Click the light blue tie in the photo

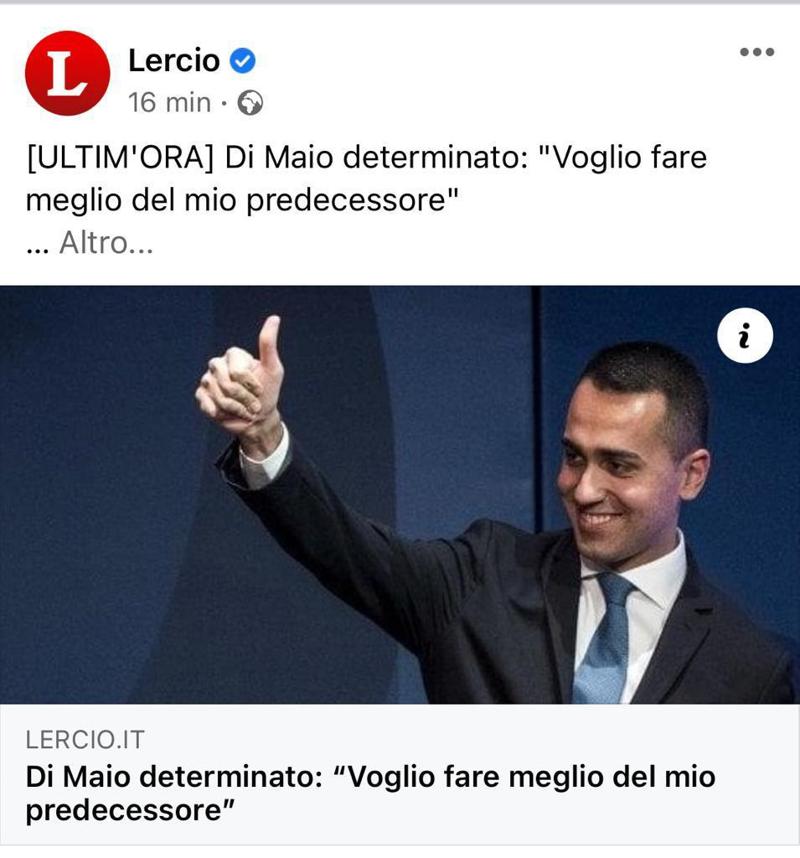pyautogui.click(x=606, y=637)
